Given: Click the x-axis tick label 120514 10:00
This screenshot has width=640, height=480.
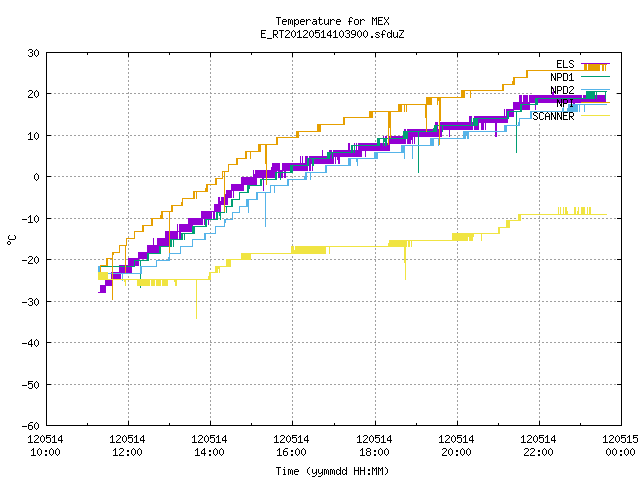Looking at the screenshot, I should pos(45,446).
